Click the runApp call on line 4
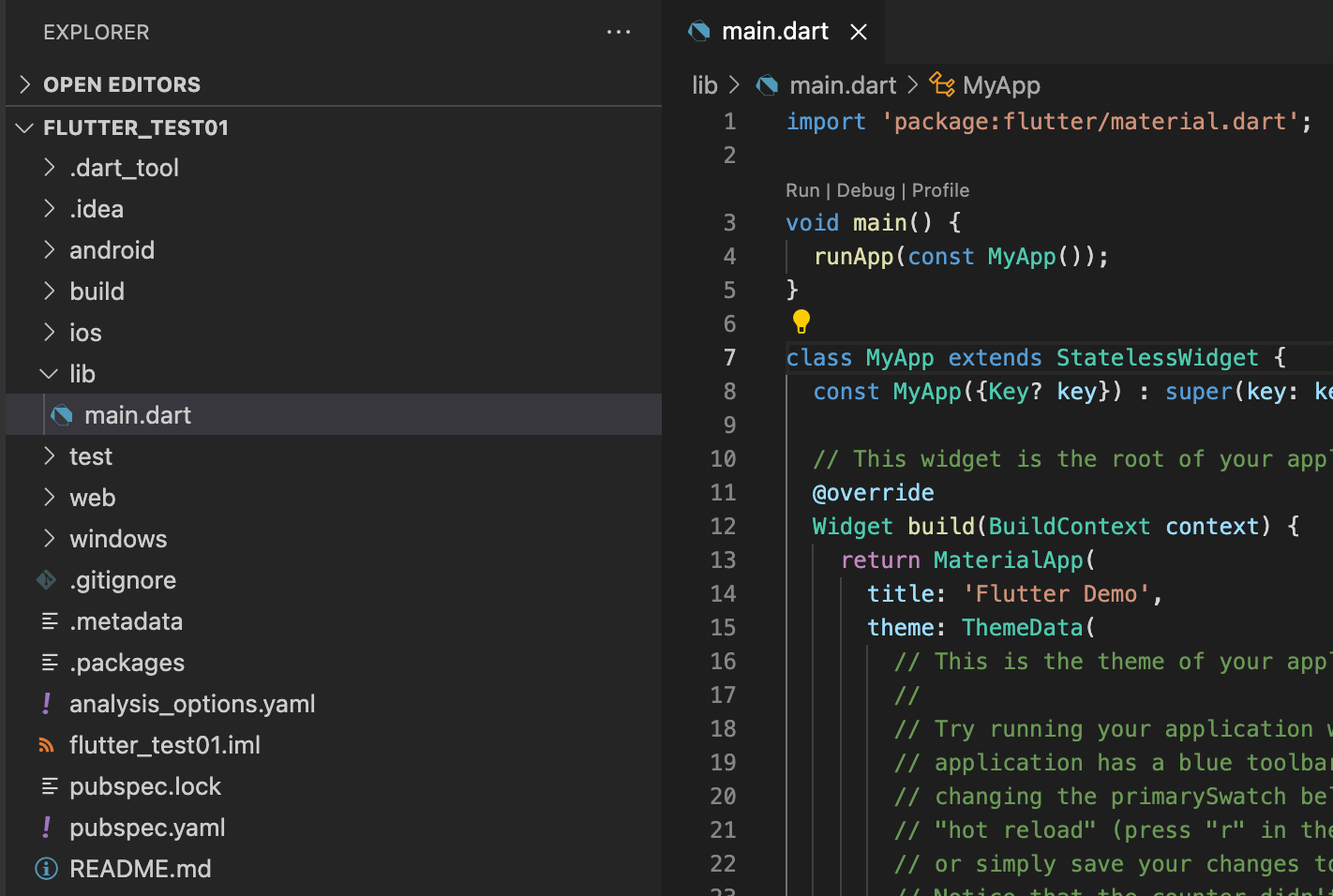 tap(853, 256)
